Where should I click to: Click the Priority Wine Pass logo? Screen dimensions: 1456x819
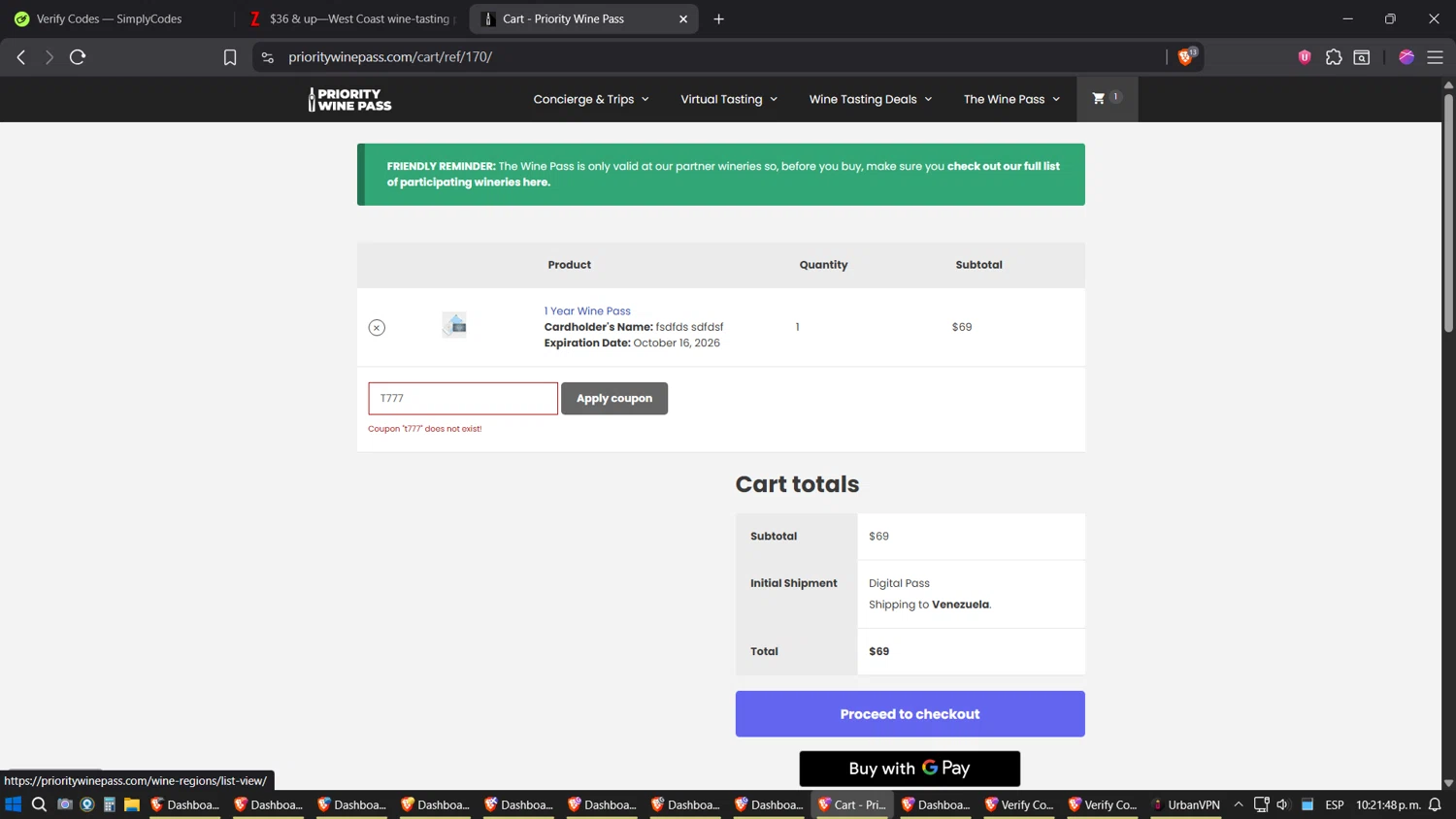tap(350, 100)
